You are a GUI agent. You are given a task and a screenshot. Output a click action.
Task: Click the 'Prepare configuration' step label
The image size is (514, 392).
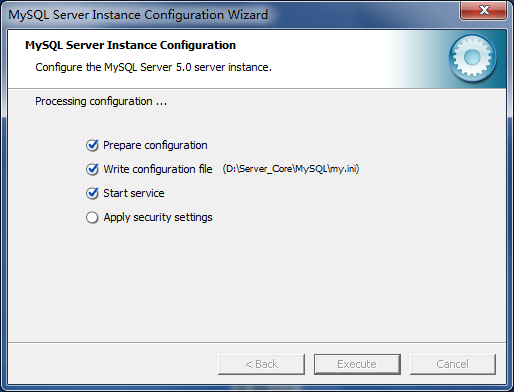click(x=155, y=146)
